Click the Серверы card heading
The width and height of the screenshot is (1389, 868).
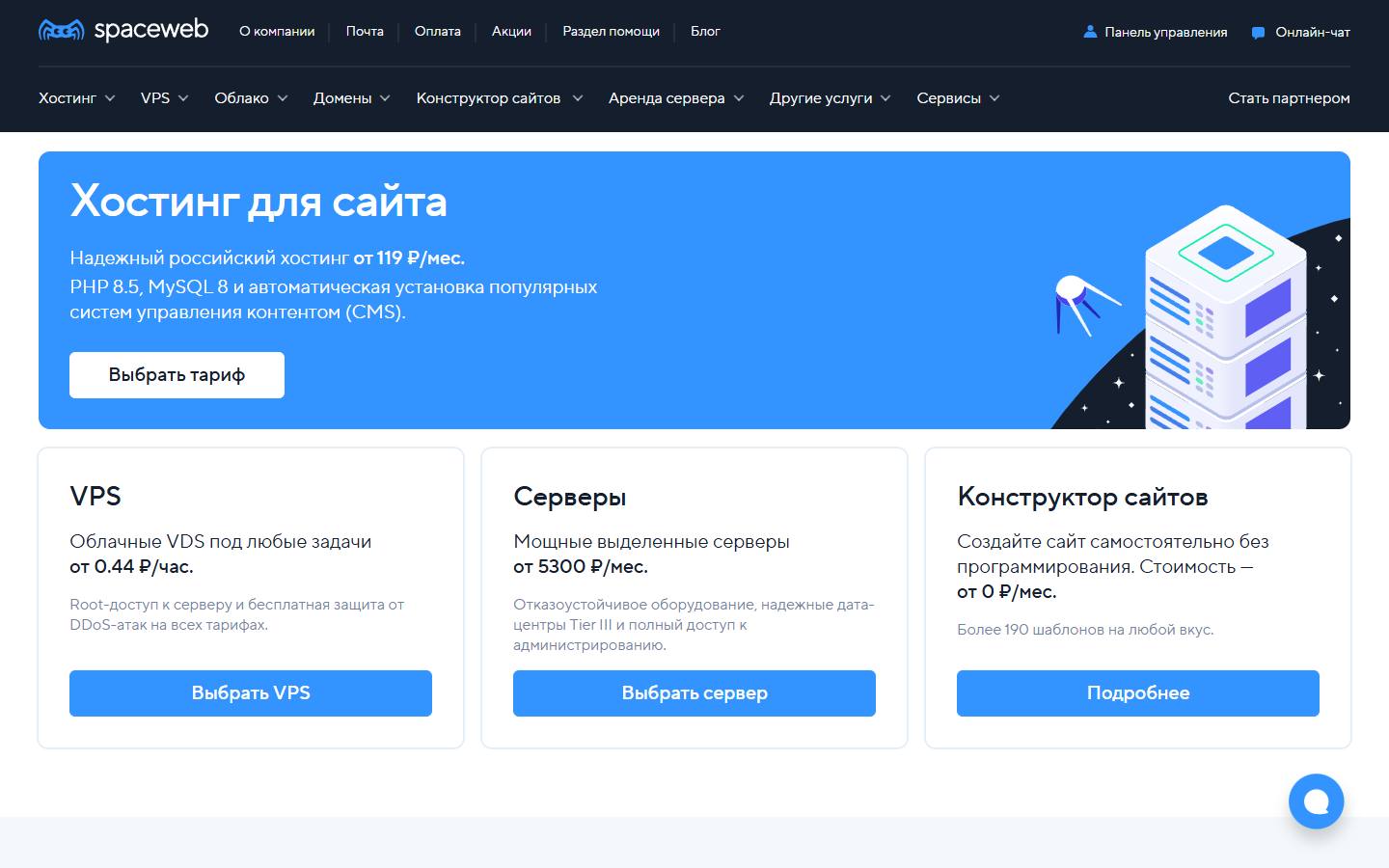[x=570, y=497]
